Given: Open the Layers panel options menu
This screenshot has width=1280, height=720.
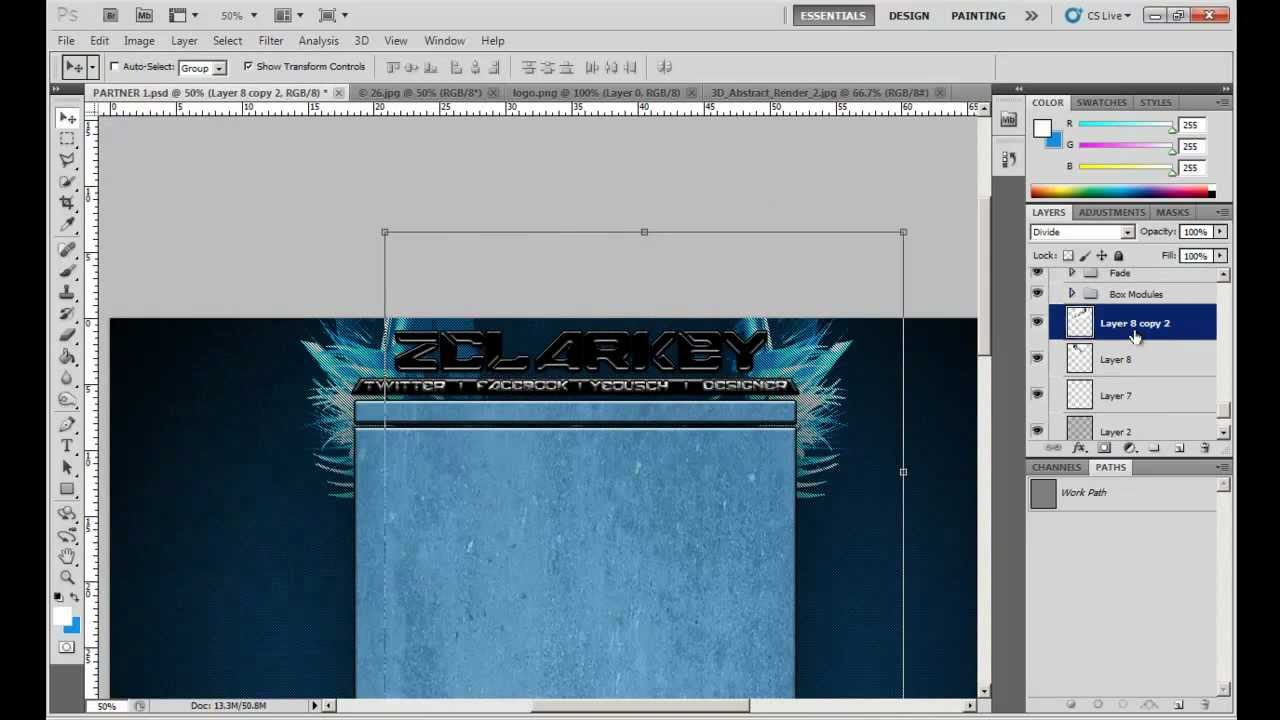Looking at the screenshot, I should click(1223, 212).
